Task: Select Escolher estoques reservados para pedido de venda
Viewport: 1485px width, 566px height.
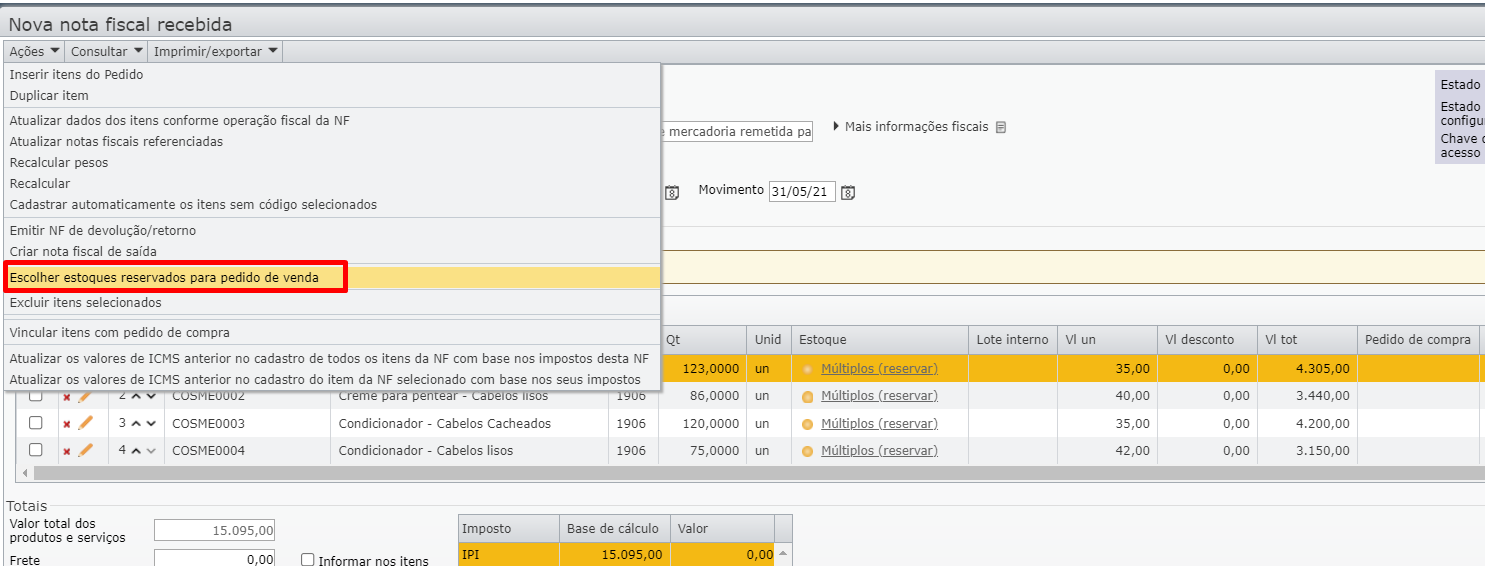Action: tap(331, 277)
